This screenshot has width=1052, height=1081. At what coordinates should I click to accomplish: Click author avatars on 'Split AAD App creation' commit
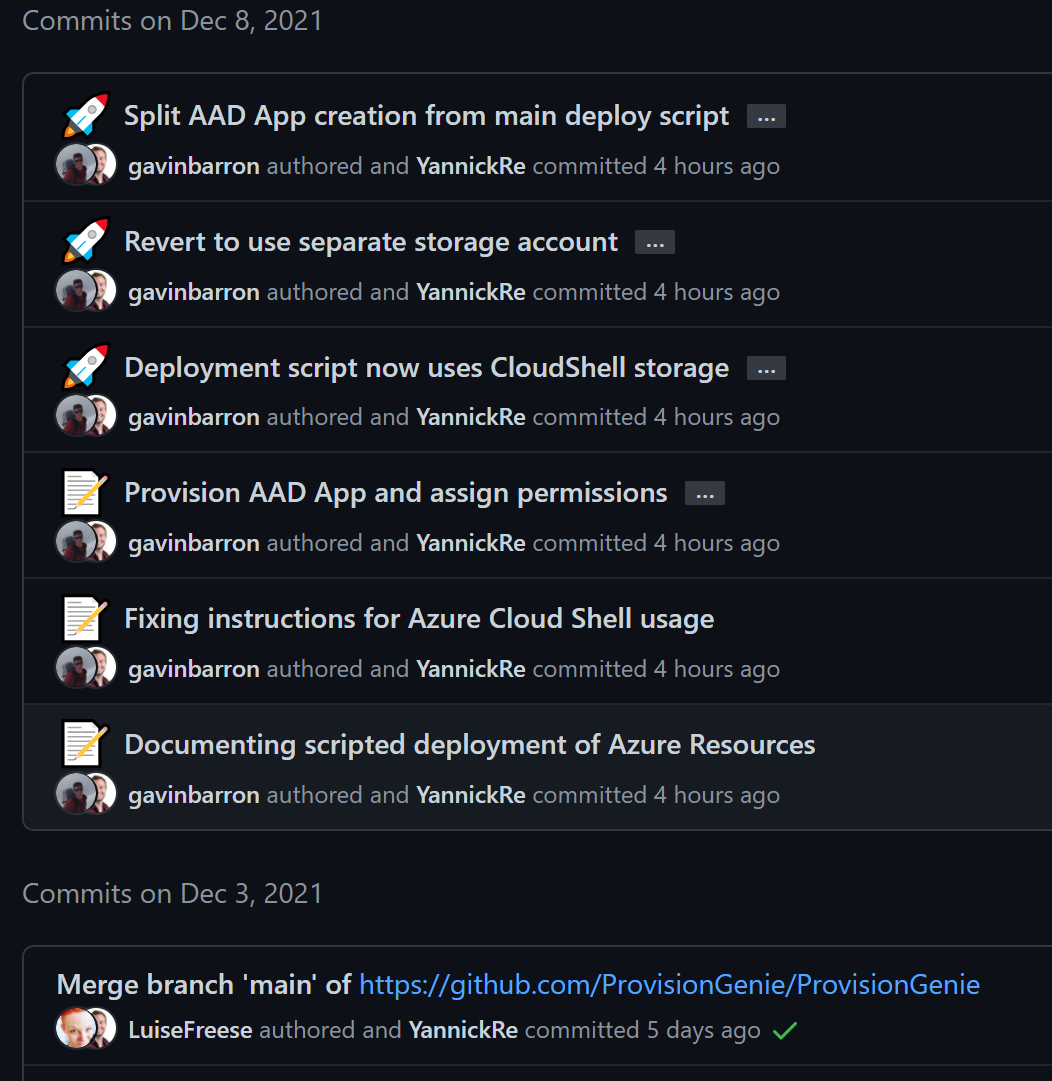tap(86, 165)
